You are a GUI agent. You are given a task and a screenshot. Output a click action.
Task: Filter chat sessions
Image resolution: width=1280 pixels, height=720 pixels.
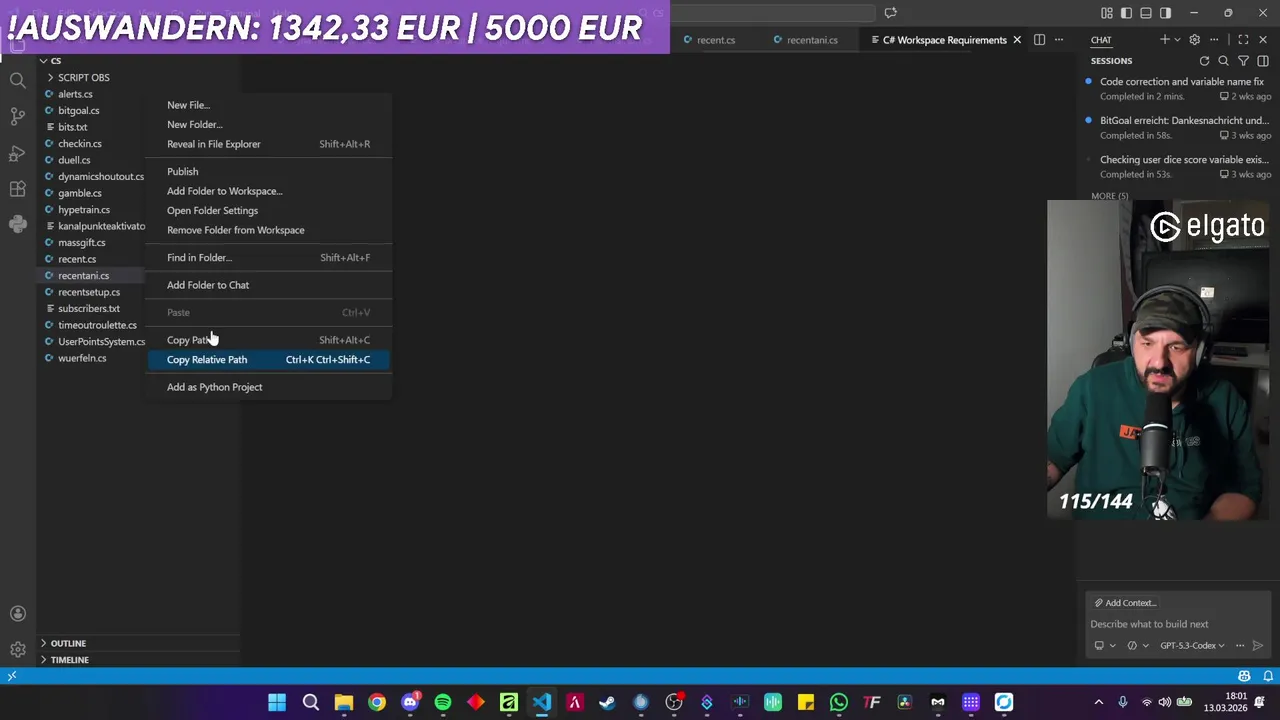[x=1243, y=61]
